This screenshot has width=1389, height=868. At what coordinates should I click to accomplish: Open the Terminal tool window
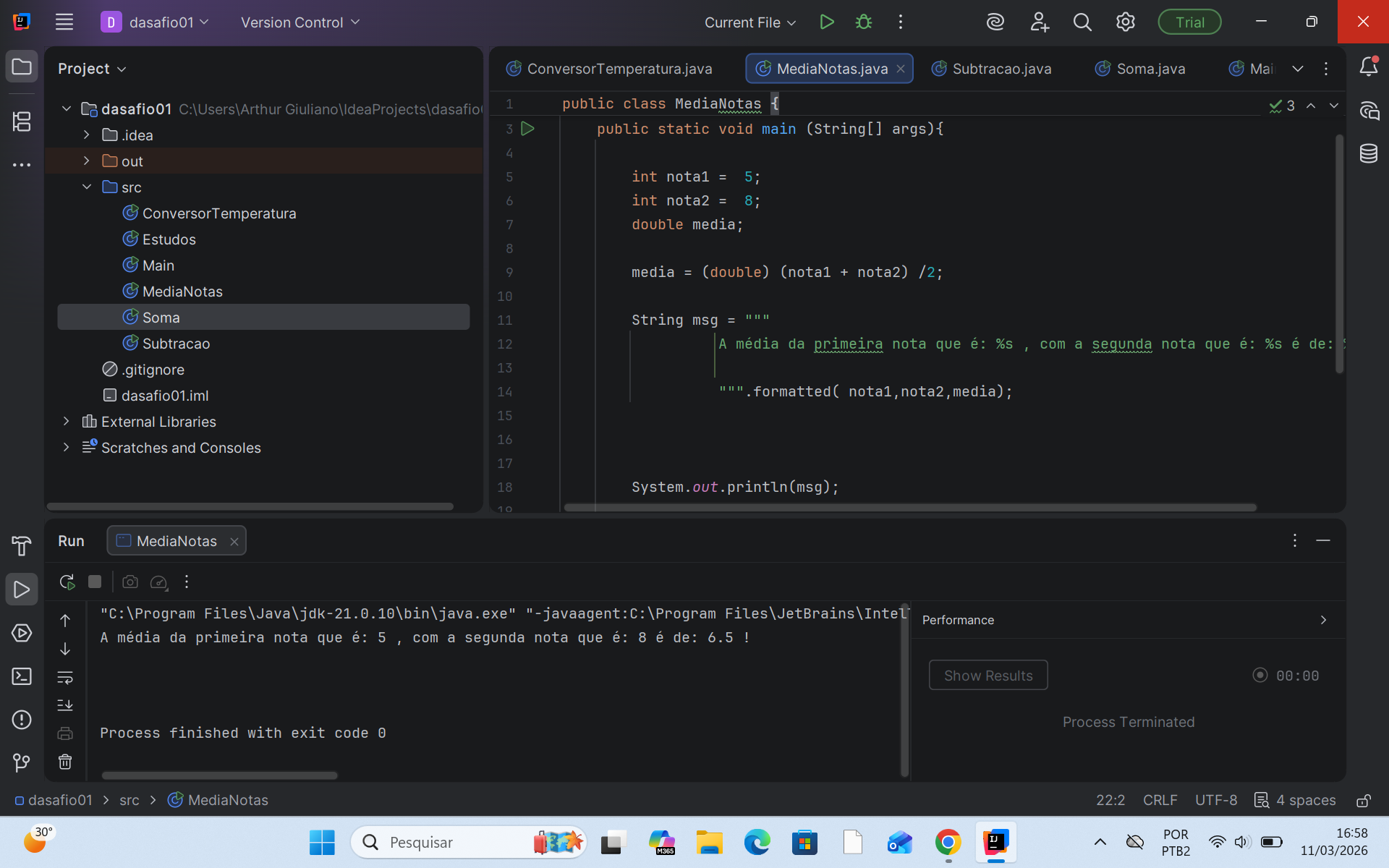(22, 676)
